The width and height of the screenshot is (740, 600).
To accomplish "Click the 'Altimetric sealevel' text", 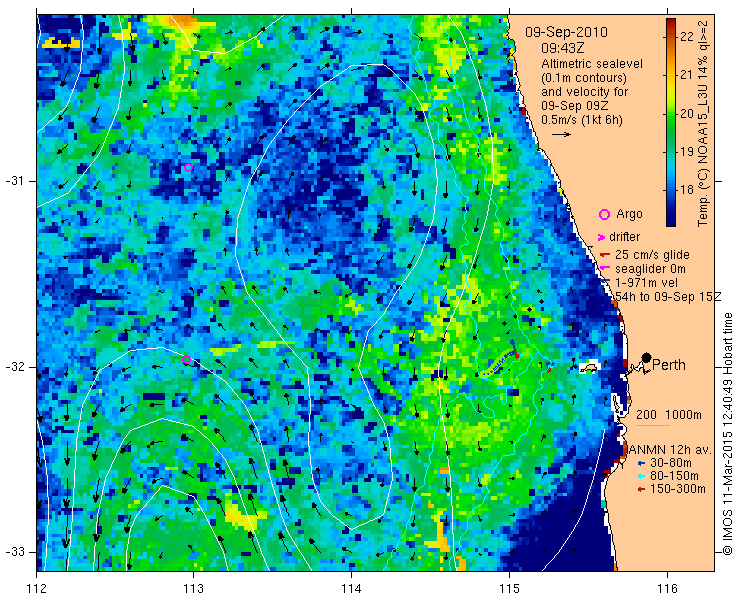I will pyautogui.click(x=592, y=64).
